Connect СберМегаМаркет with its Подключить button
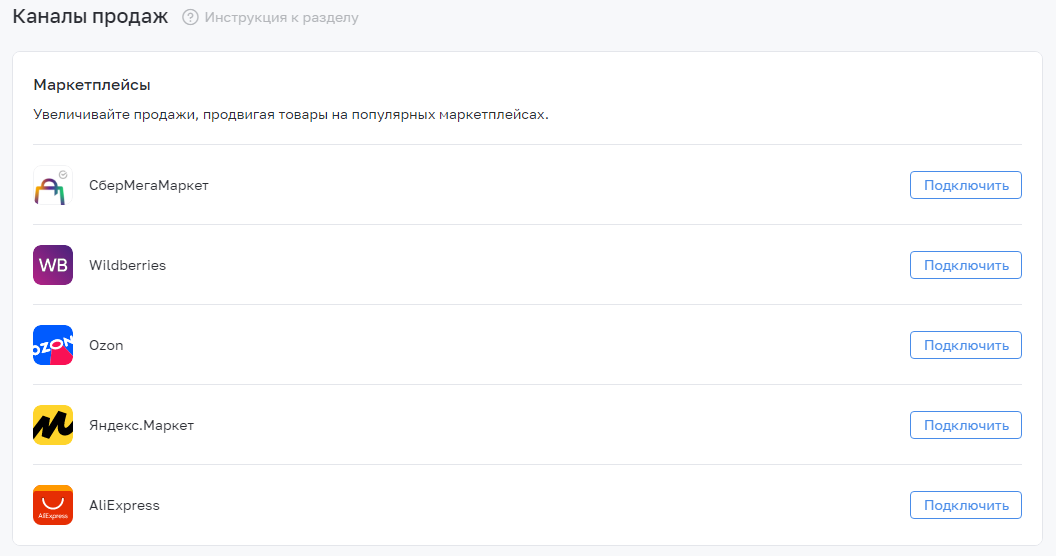Screen dimensions: 1056x556 point(966,185)
